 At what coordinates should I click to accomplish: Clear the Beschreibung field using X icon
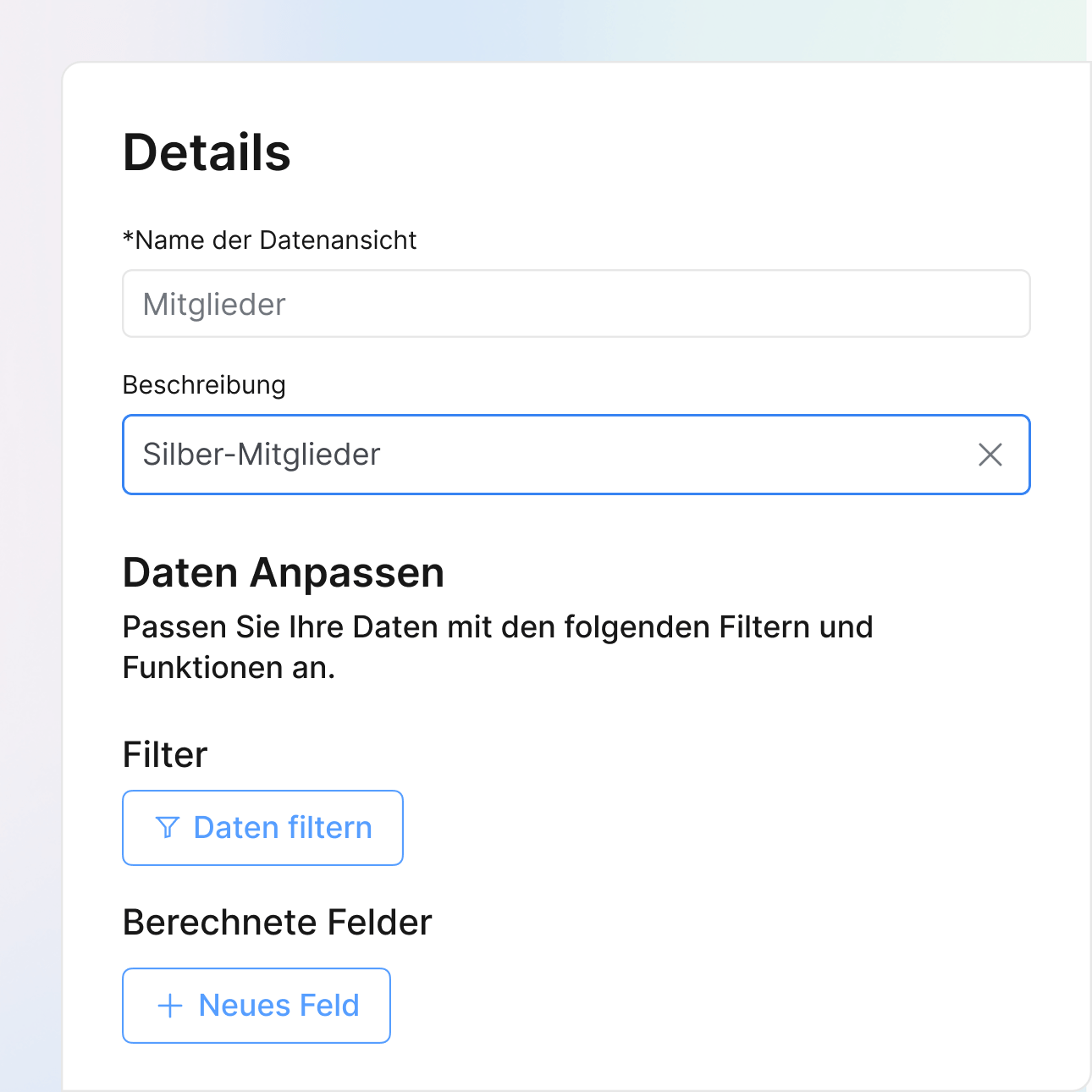pyautogui.click(x=990, y=455)
